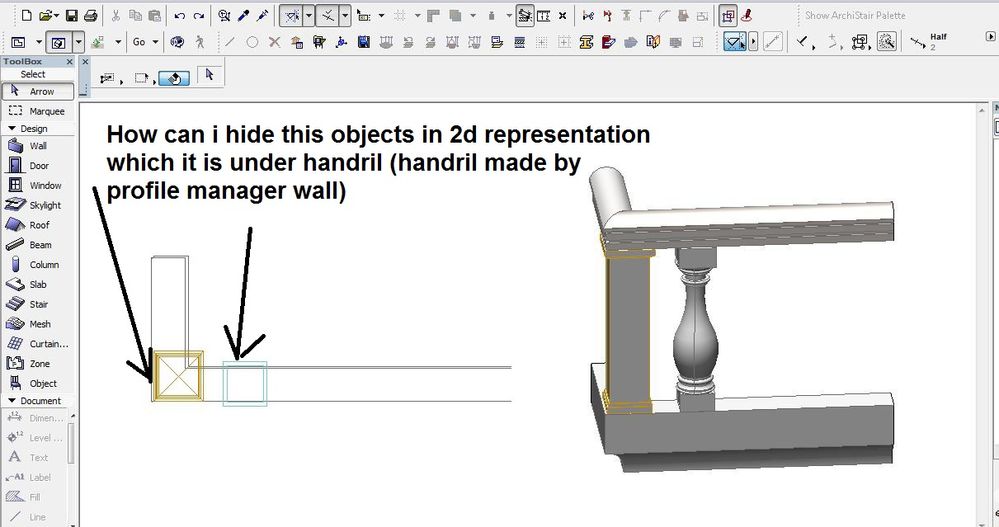Screen dimensions: 999x527
Task: Select the Mesh tool
Action: 38,324
